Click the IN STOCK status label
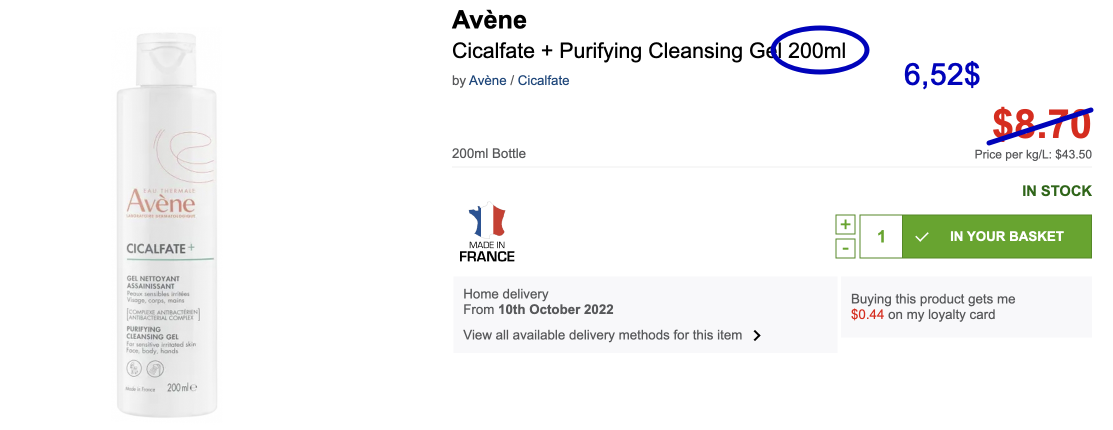1113x430 pixels. [1056, 190]
